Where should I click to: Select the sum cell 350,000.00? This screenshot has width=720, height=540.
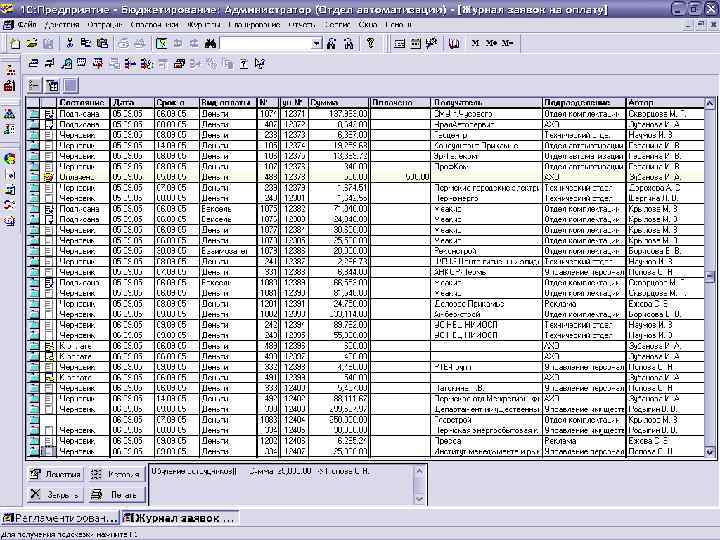338,420
